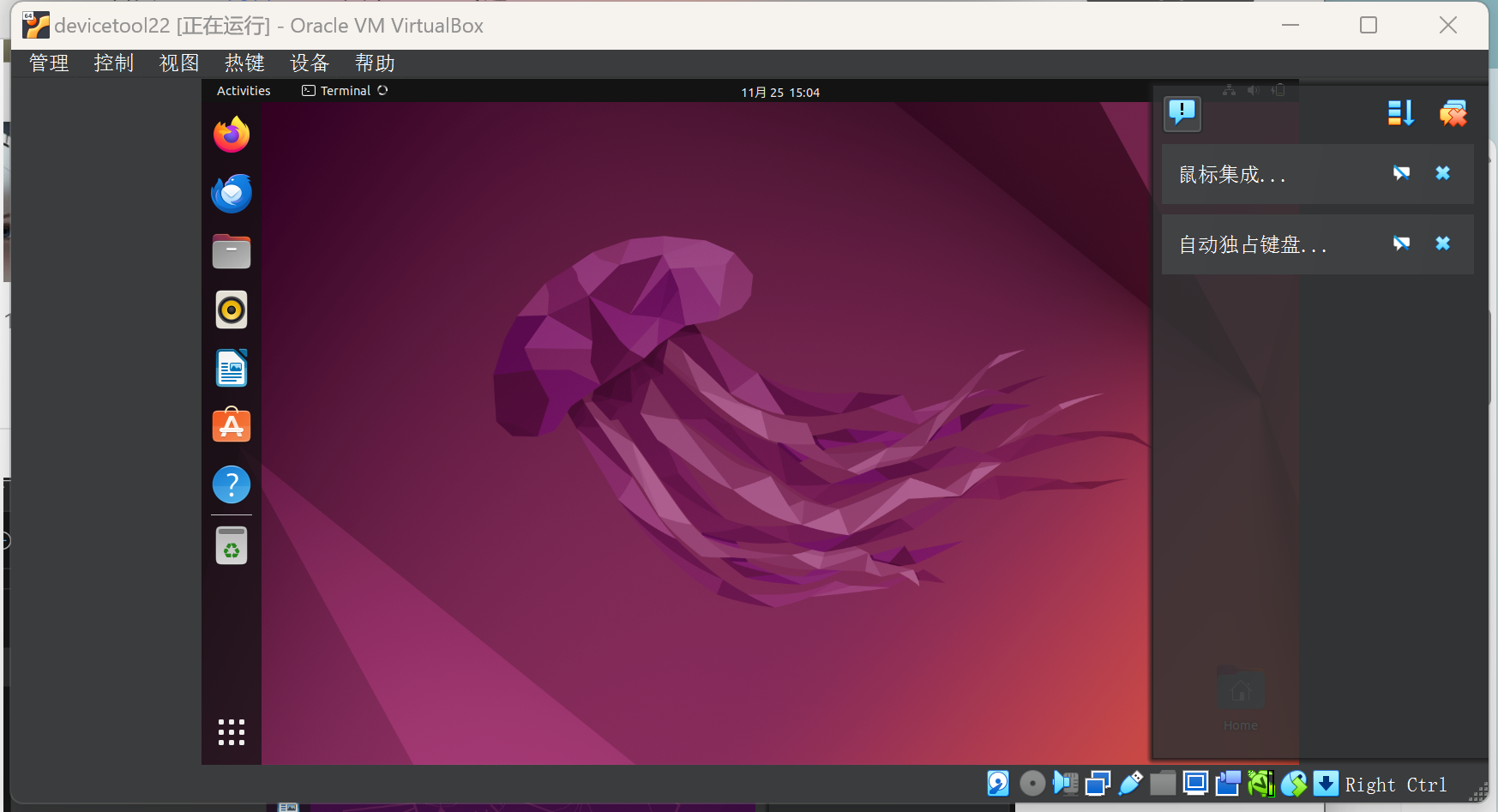The width and height of the screenshot is (1498, 812).
Task: Disable future 自动独占键盘 notifications
Action: click(1402, 244)
